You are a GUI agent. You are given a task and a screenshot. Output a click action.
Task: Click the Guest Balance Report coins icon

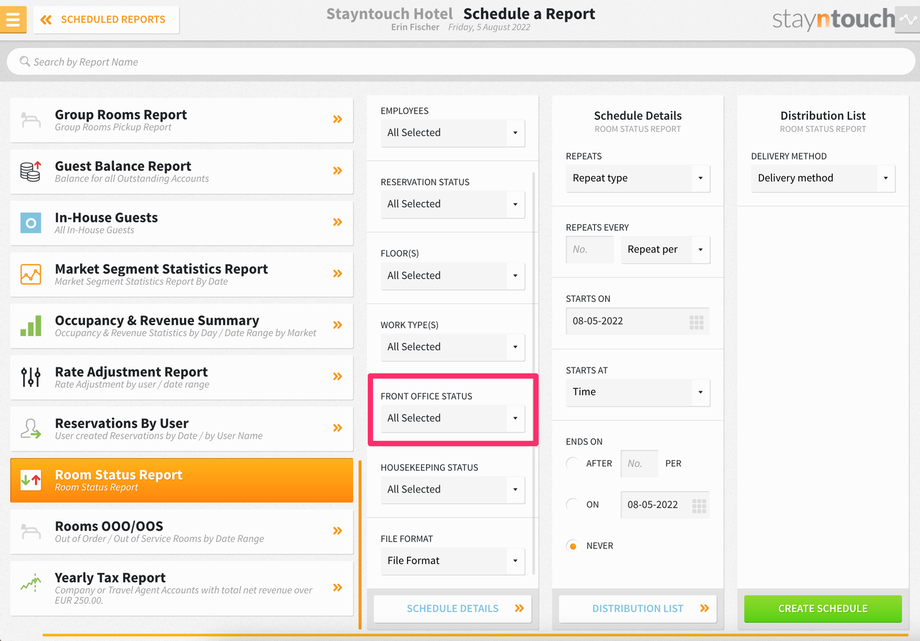[31, 171]
